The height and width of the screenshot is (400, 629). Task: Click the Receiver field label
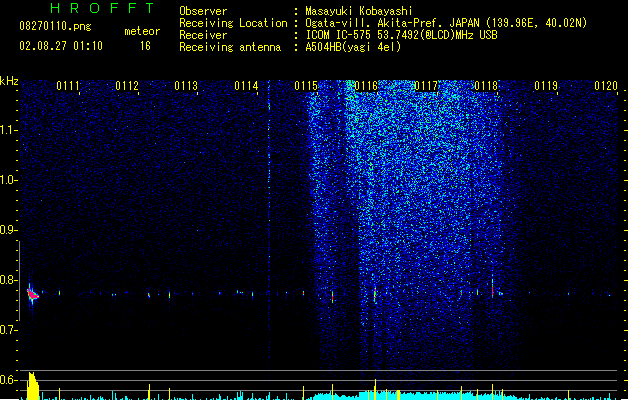click(x=203, y=35)
